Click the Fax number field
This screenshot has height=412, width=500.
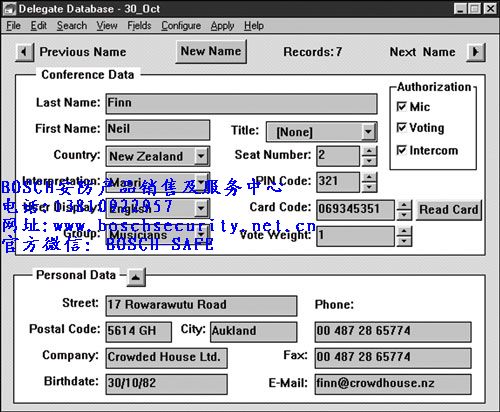[393, 358]
